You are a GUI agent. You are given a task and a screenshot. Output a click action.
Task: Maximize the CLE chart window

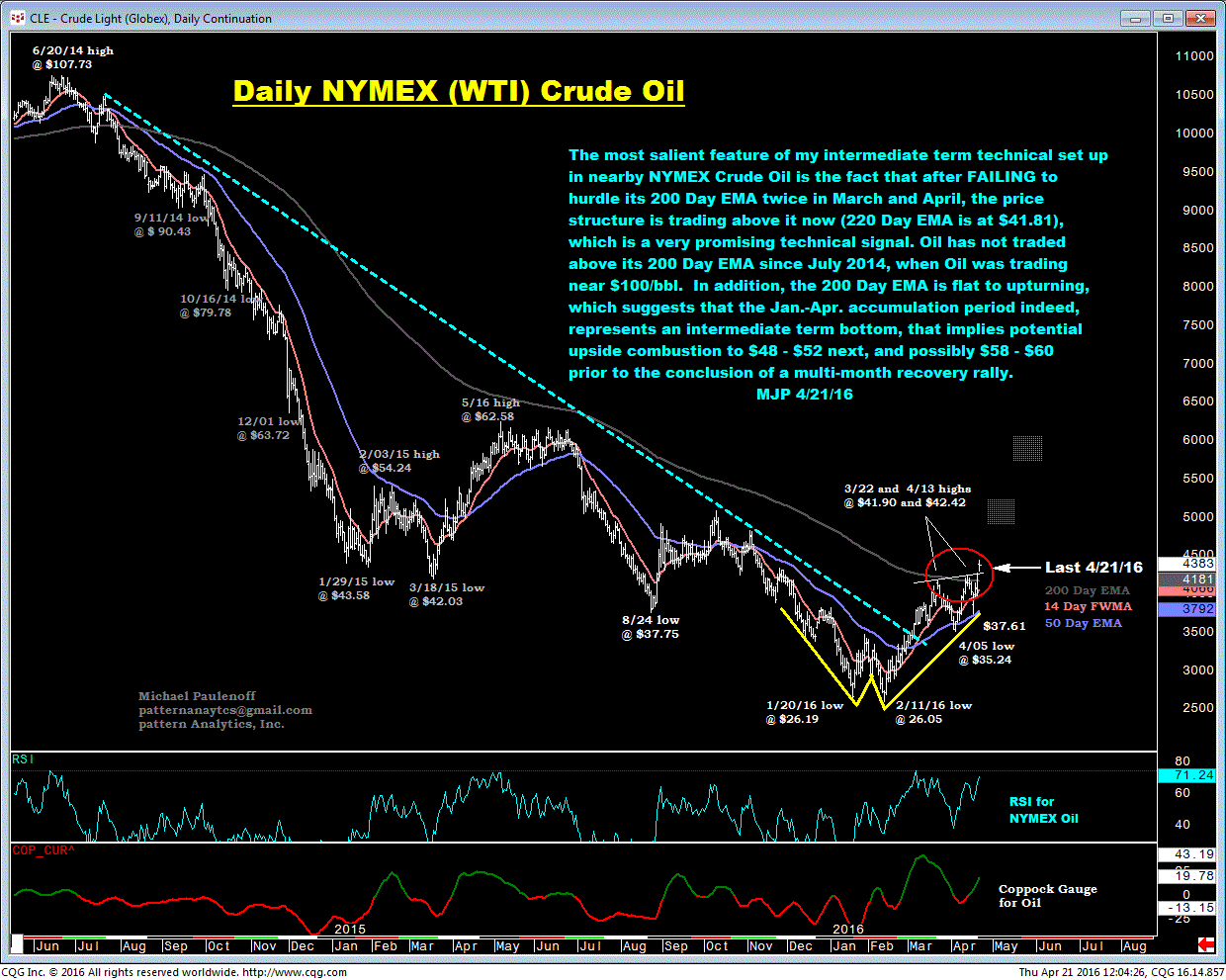pyautogui.click(x=1169, y=18)
